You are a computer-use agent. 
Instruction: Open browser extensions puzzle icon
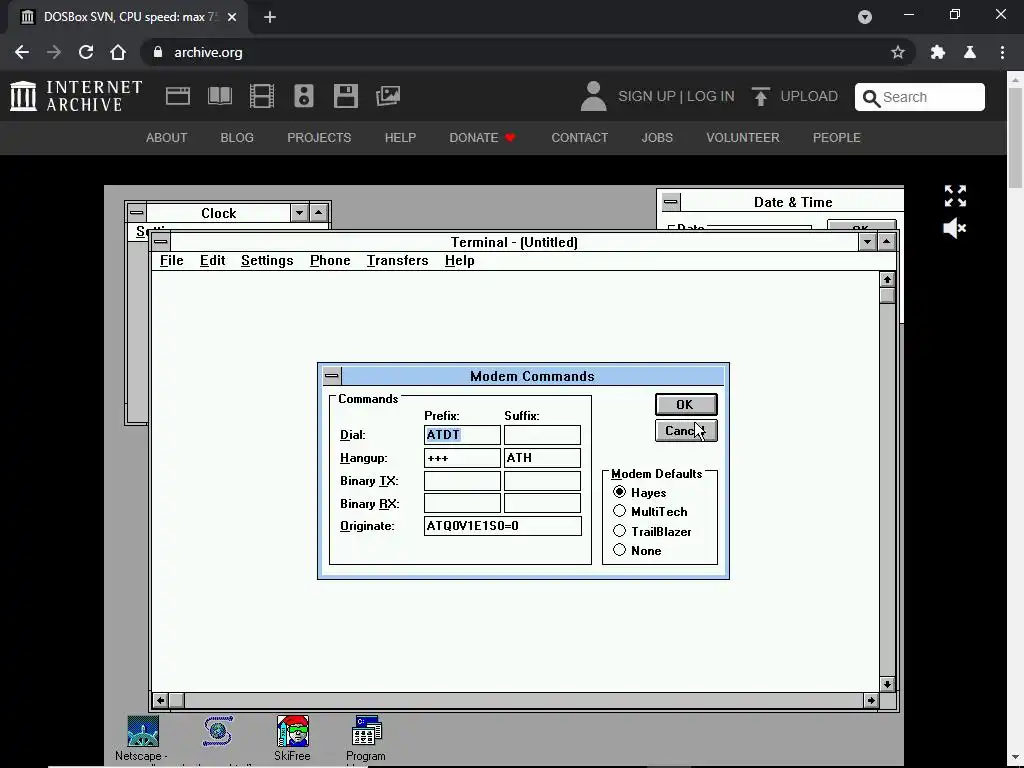coord(938,52)
